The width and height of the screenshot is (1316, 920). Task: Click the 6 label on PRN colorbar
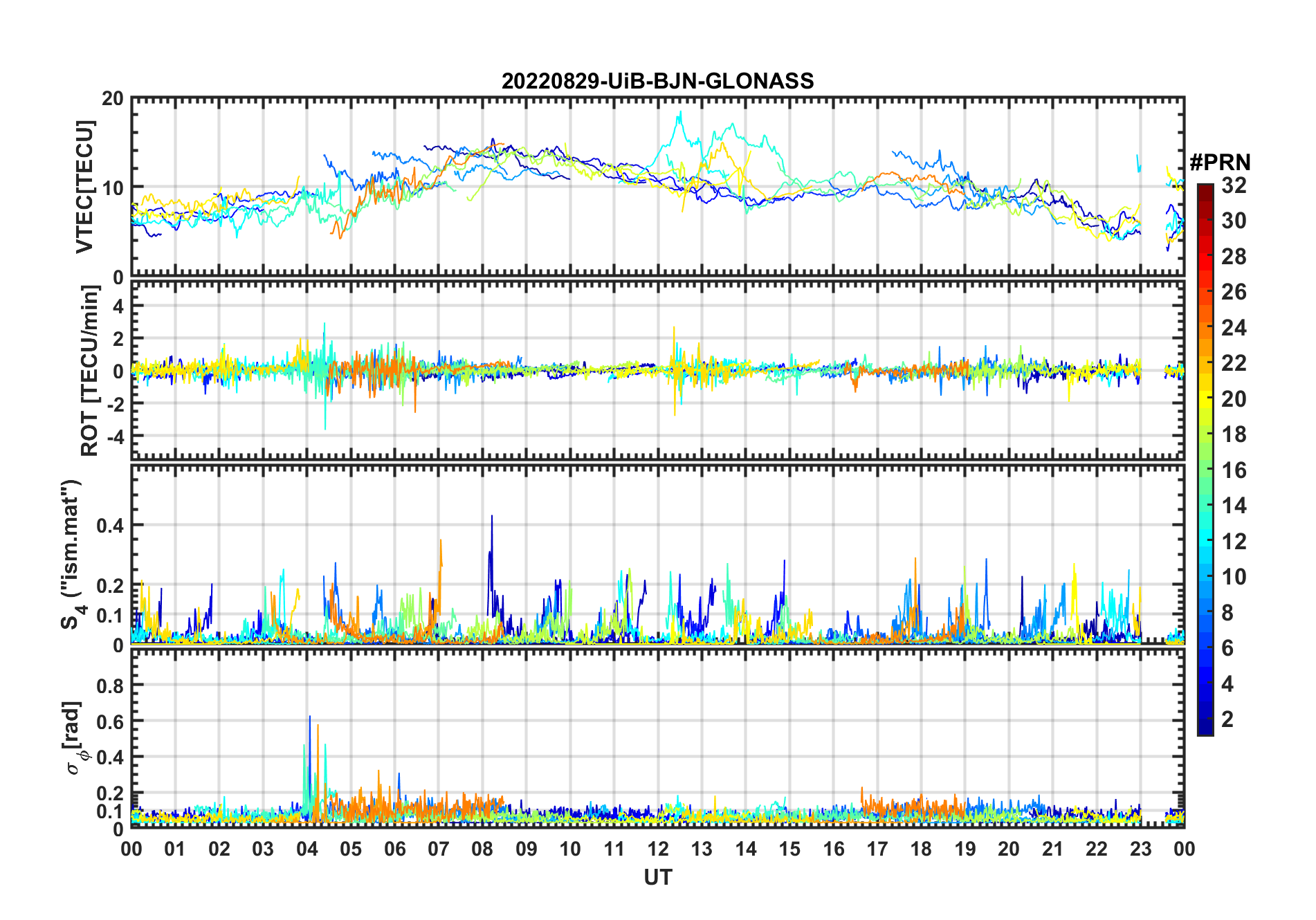click(1227, 648)
